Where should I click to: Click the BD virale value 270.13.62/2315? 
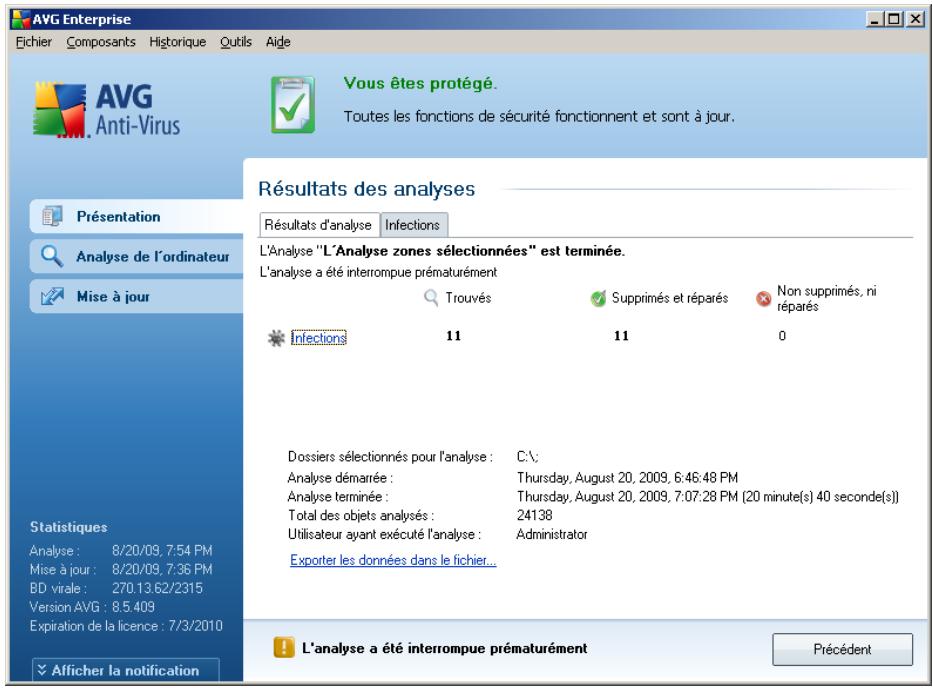click(x=157, y=589)
